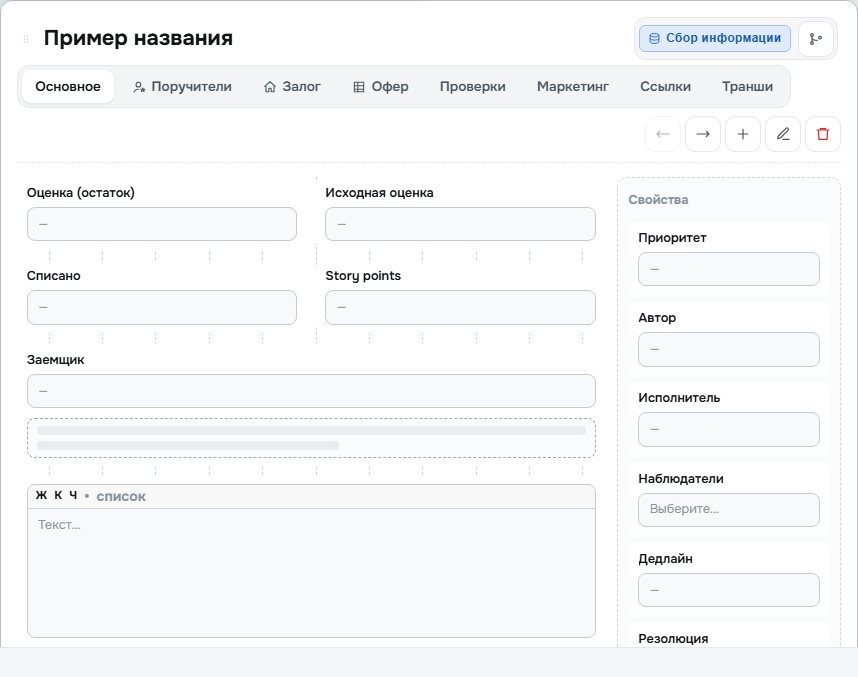Switch to the Основное tab
858x677 pixels.
coord(68,86)
